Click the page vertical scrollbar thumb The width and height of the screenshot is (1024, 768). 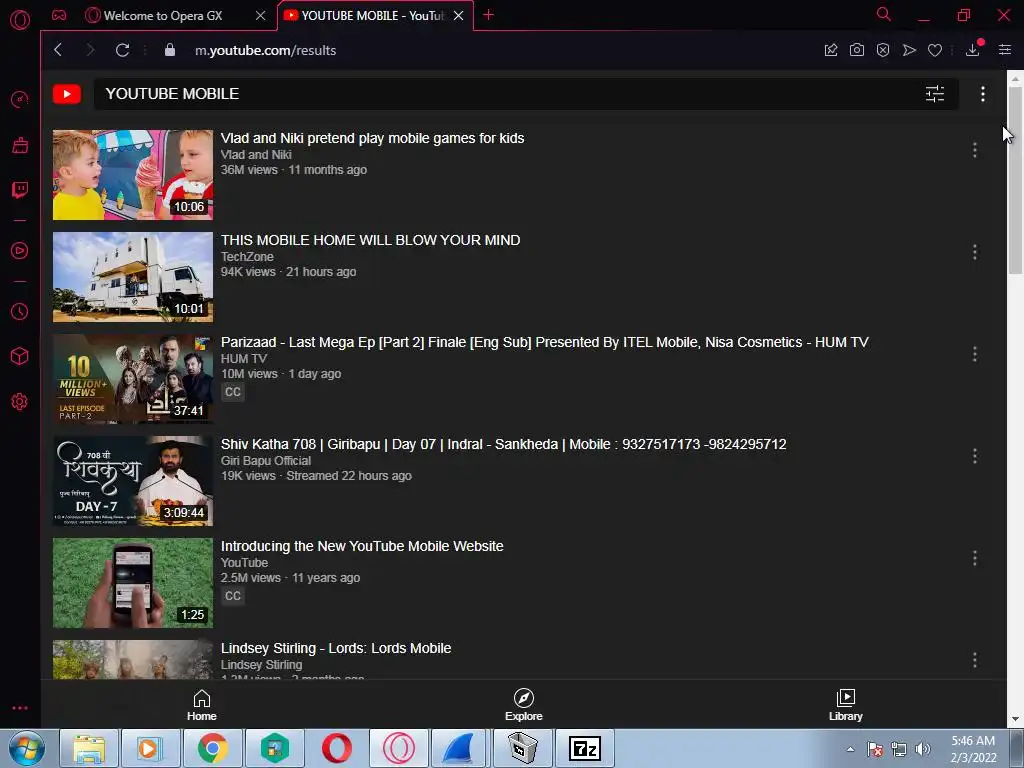(x=1015, y=180)
